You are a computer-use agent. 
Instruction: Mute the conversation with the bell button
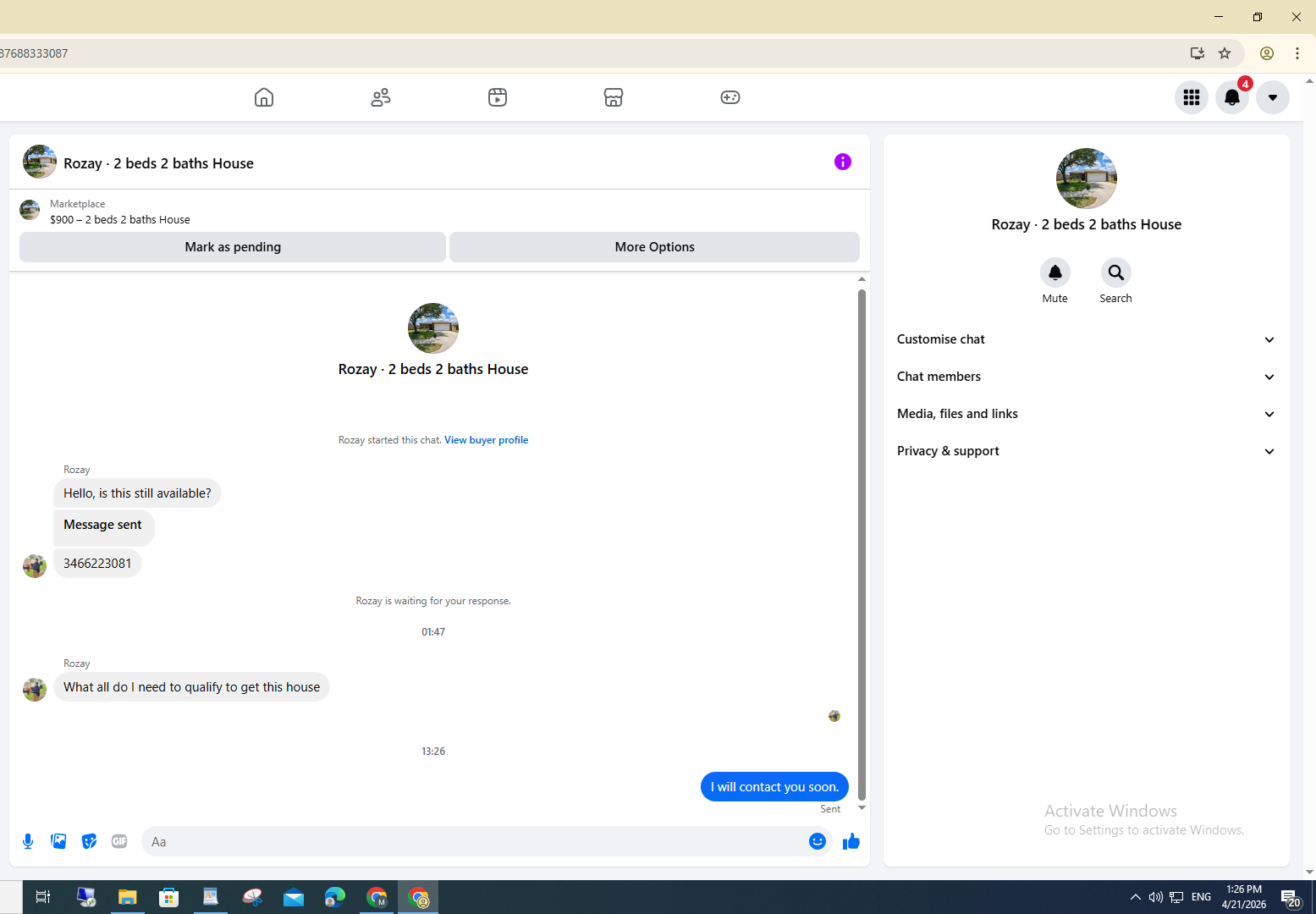tap(1055, 273)
